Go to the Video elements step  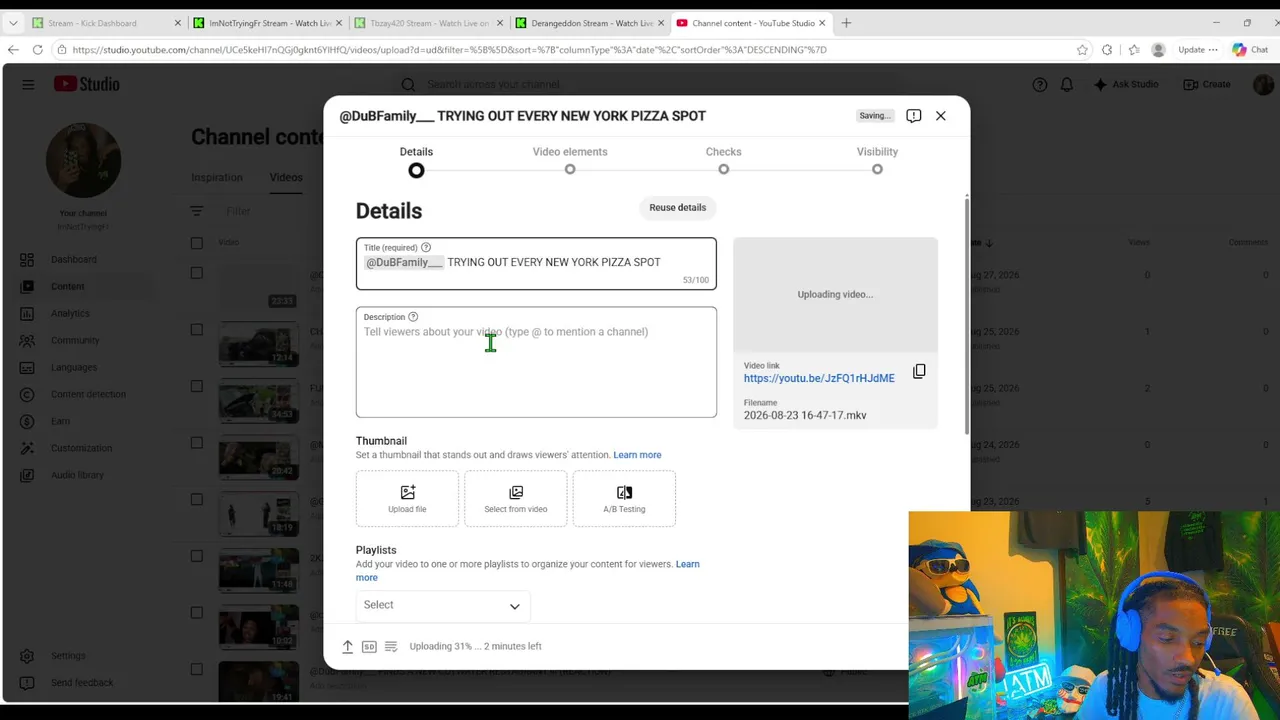(x=570, y=160)
